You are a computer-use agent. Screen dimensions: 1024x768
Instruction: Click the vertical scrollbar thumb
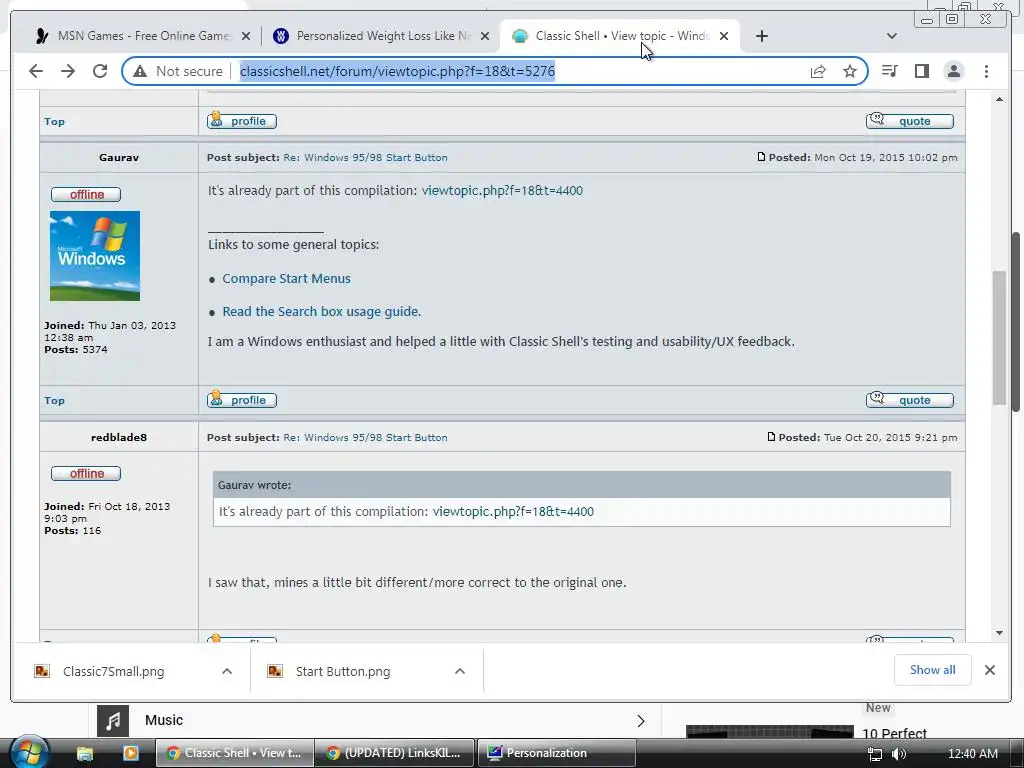(999, 338)
